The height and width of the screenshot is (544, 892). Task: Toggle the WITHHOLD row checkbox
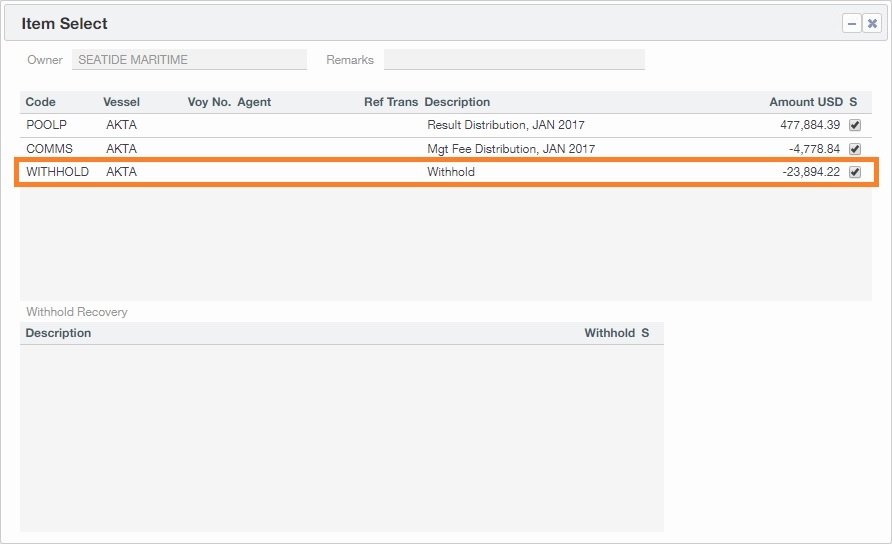(x=854, y=172)
